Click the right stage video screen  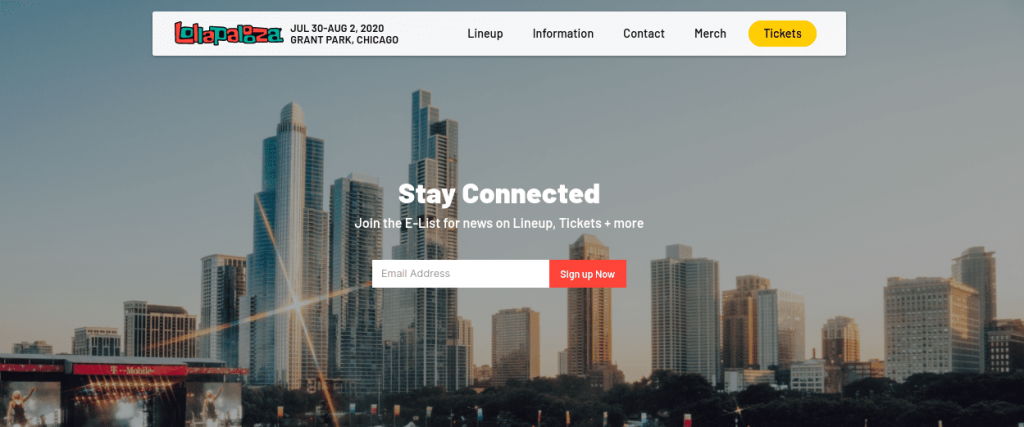pyautogui.click(x=213, y=403)
